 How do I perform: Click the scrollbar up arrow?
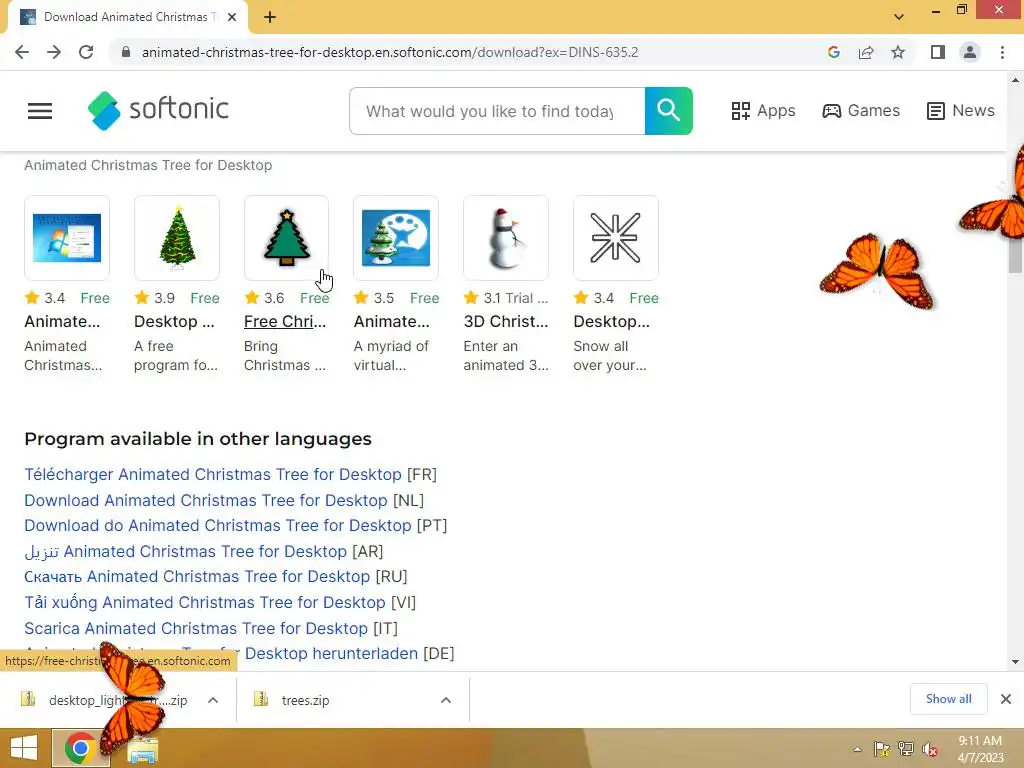(1015, 80)
